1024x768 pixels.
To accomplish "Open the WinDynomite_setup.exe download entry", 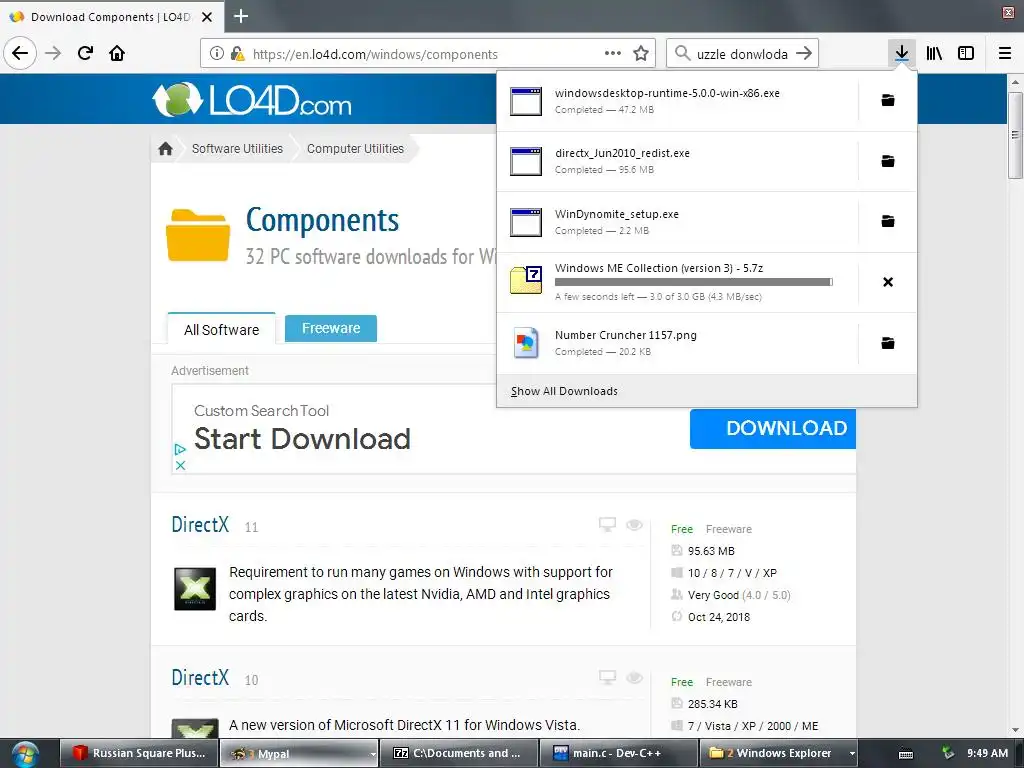I will pos(677,222).
